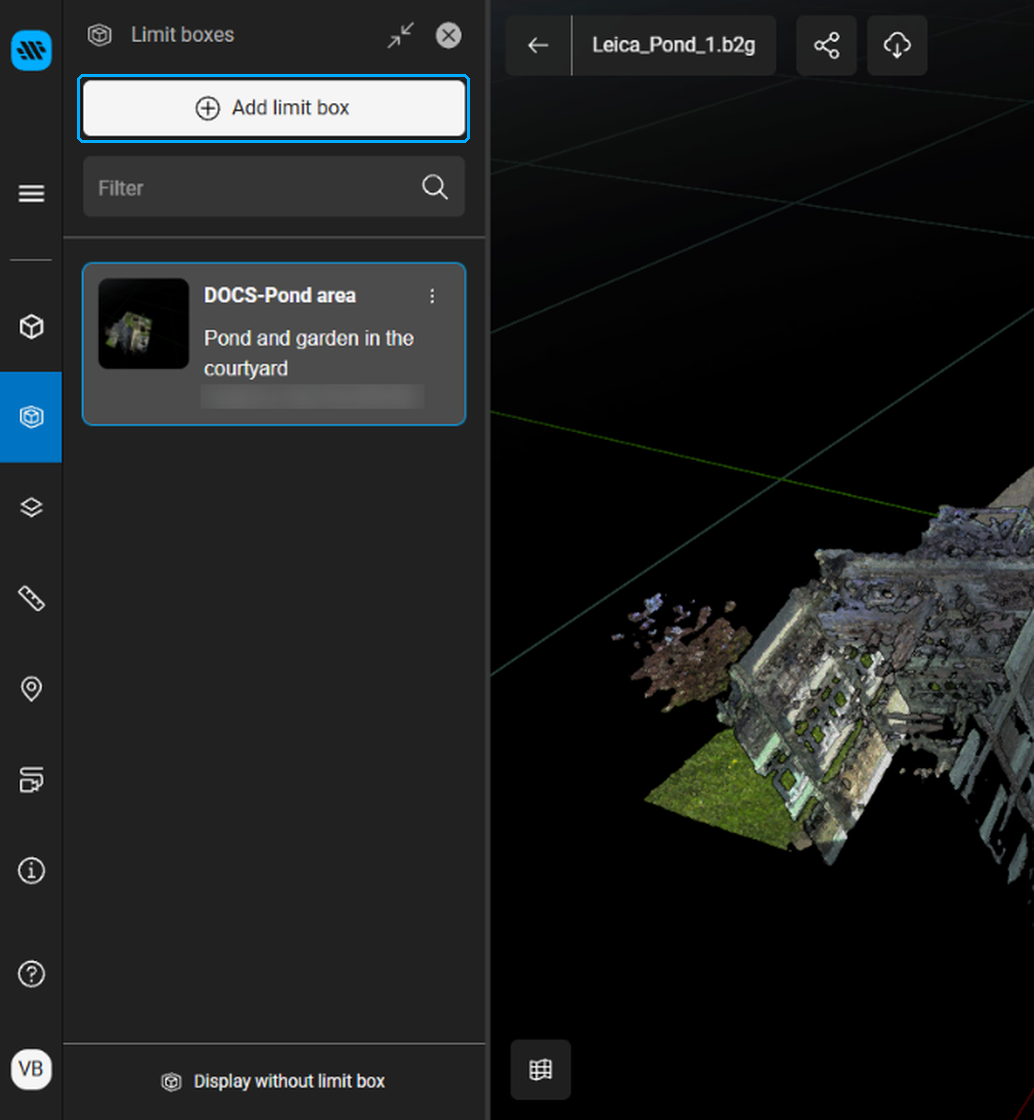The width and height of the screenshot is (1034, 1120).
Task: Select the DOCS-Pond area thumbnail
Action: [144, 324]
